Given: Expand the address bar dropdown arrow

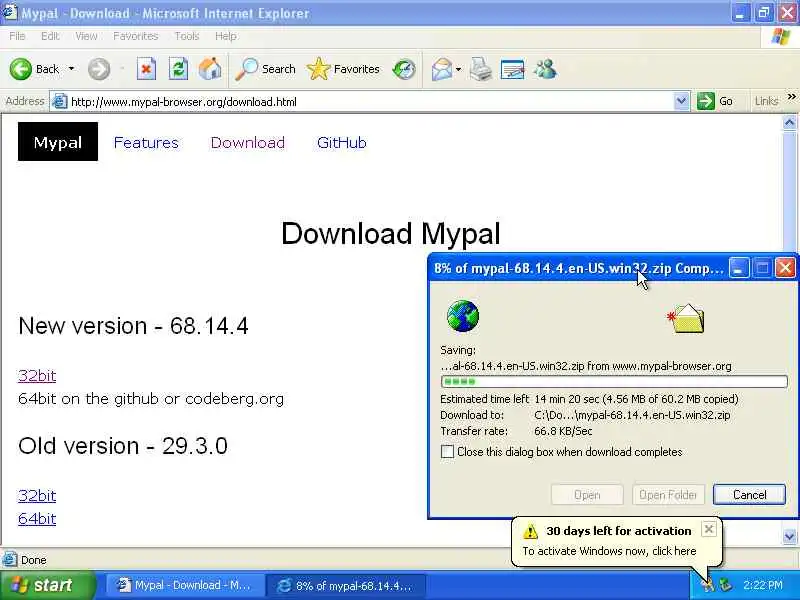Looking at the screenshot, I should click(x=681, y=102).
